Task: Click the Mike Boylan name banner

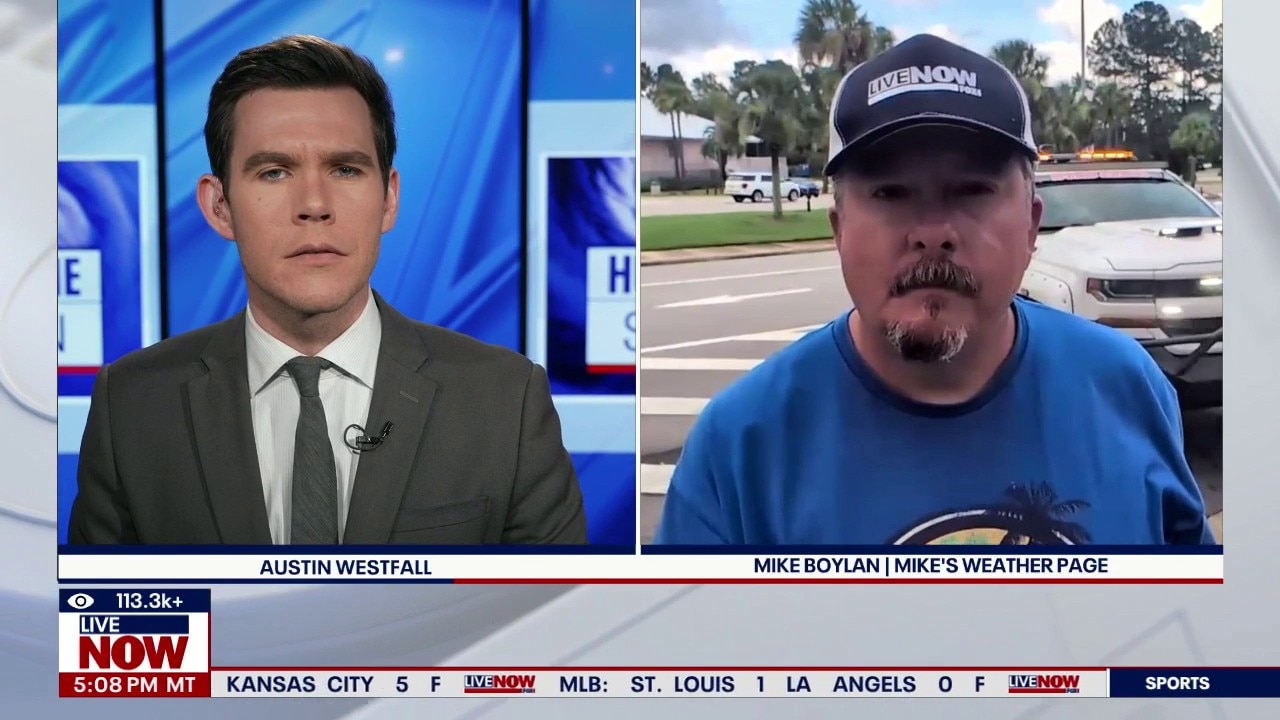Action: pyautogui.click(x=931, y=565)
